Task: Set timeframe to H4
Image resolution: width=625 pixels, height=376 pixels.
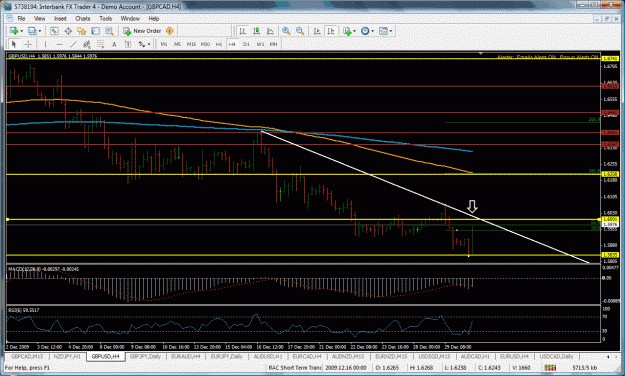Action: pos(232,44)
